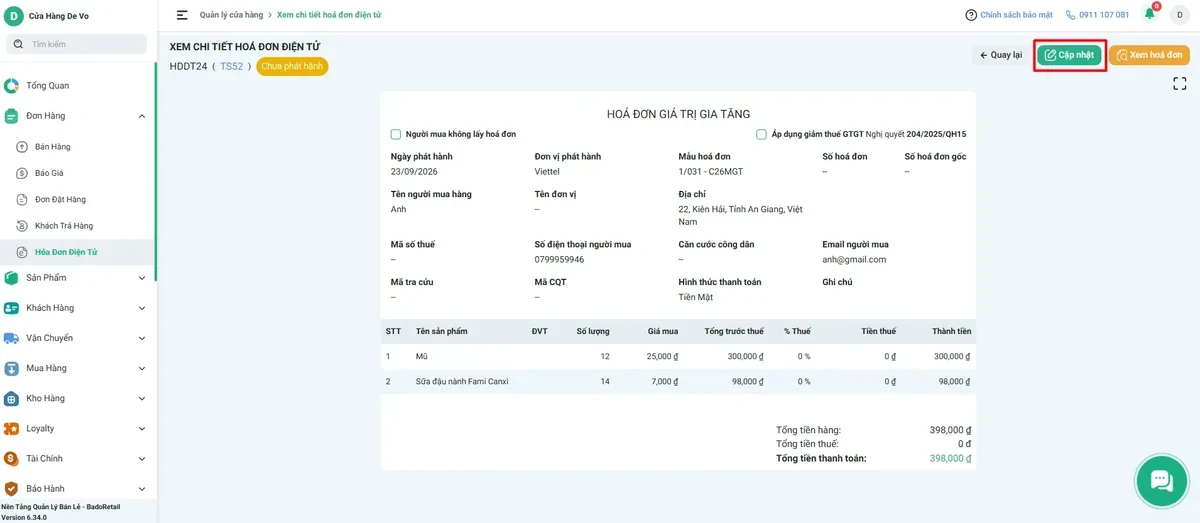
Task: Click the Đơn Hàng sidebar icon
Action: (11, 116)
